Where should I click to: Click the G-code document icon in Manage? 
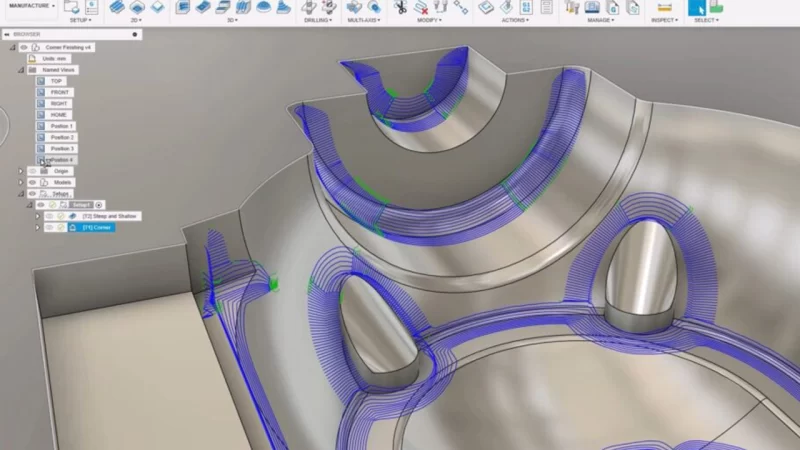pos(612,7)
